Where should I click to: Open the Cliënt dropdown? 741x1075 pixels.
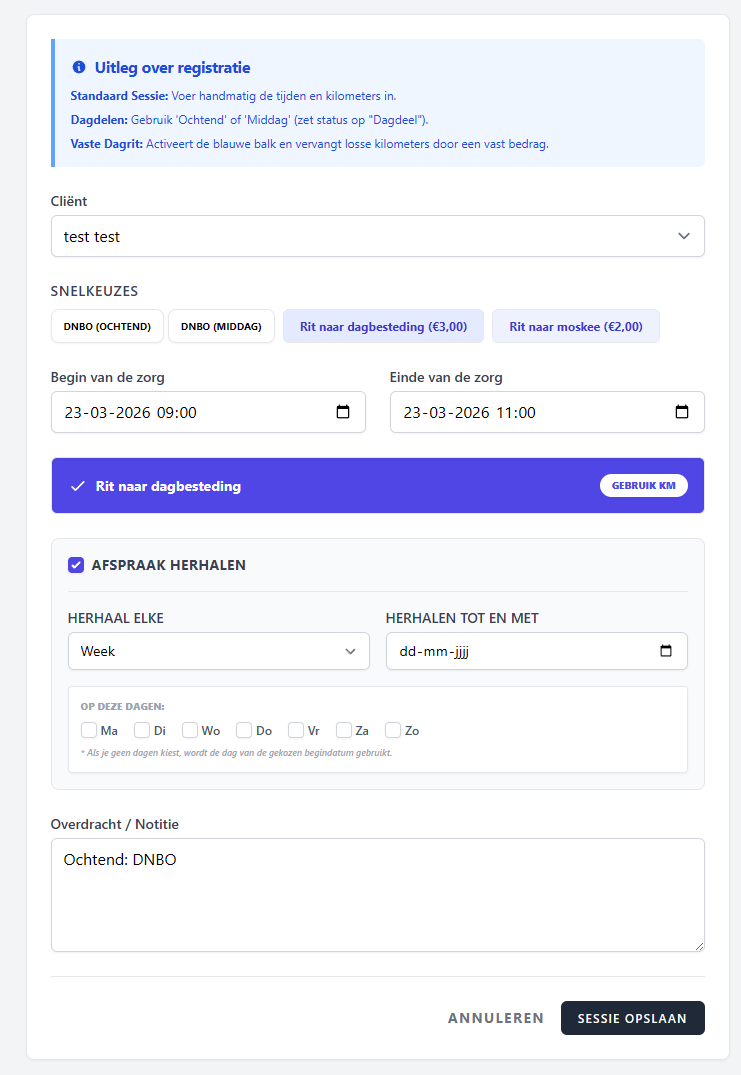point(377,237)
